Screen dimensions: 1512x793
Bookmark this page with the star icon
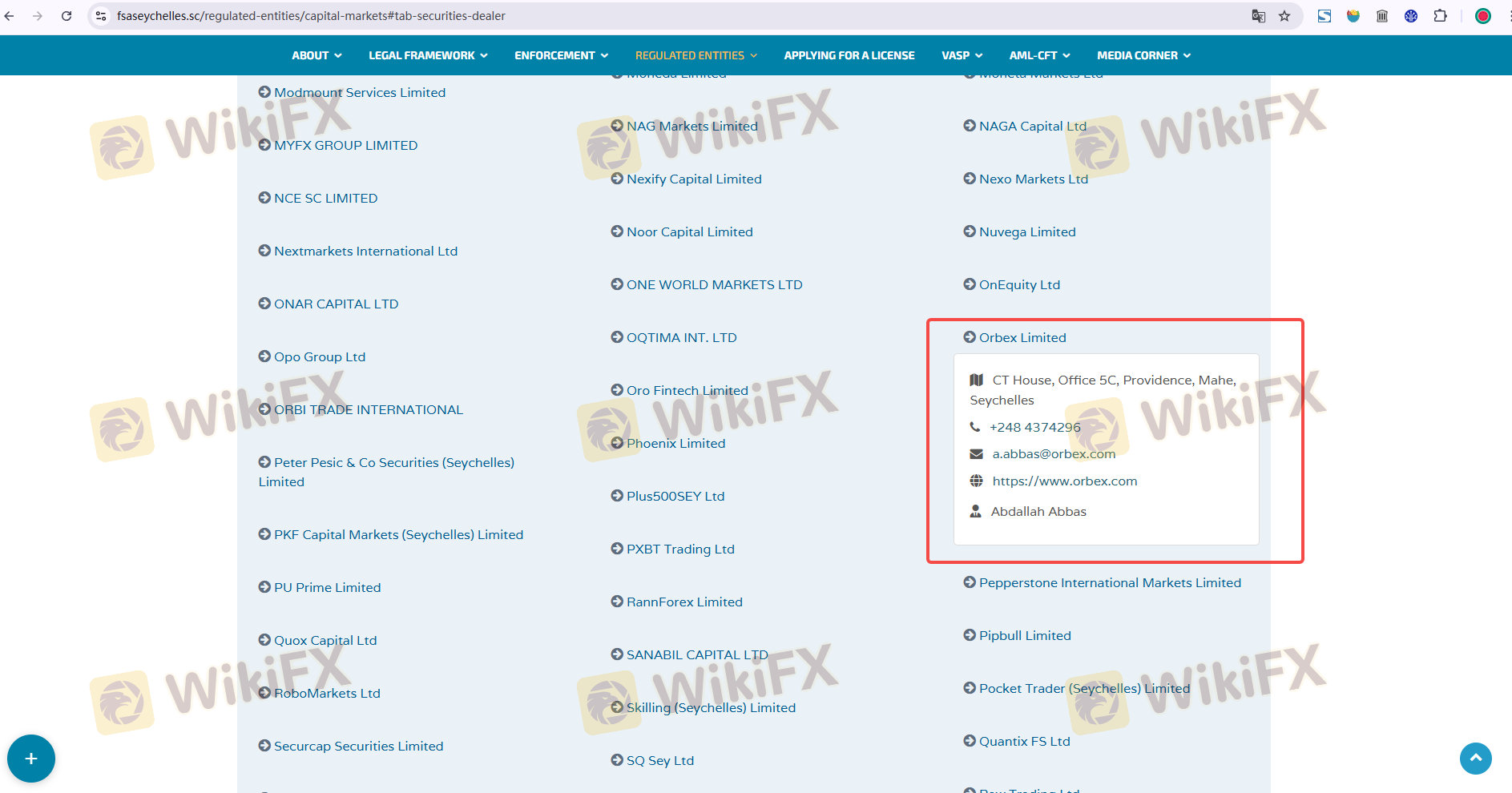pos(1284,16)
